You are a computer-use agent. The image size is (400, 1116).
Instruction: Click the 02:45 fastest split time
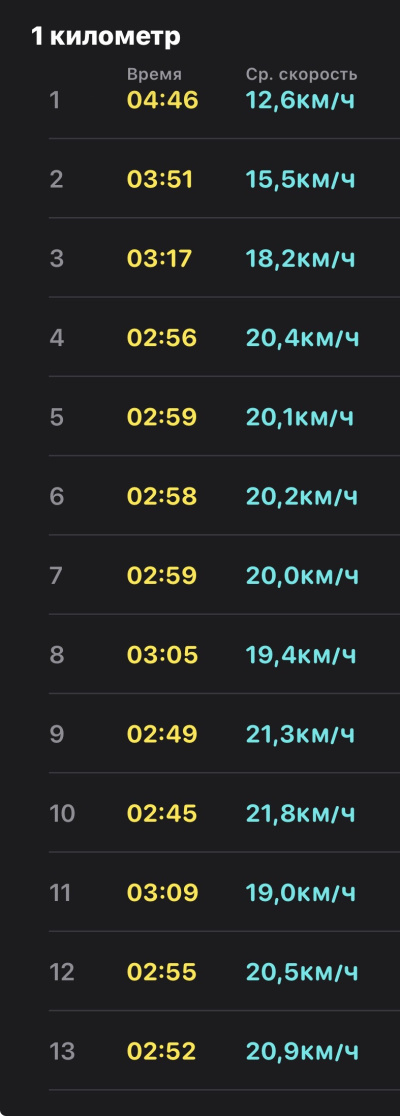(162, 813)
